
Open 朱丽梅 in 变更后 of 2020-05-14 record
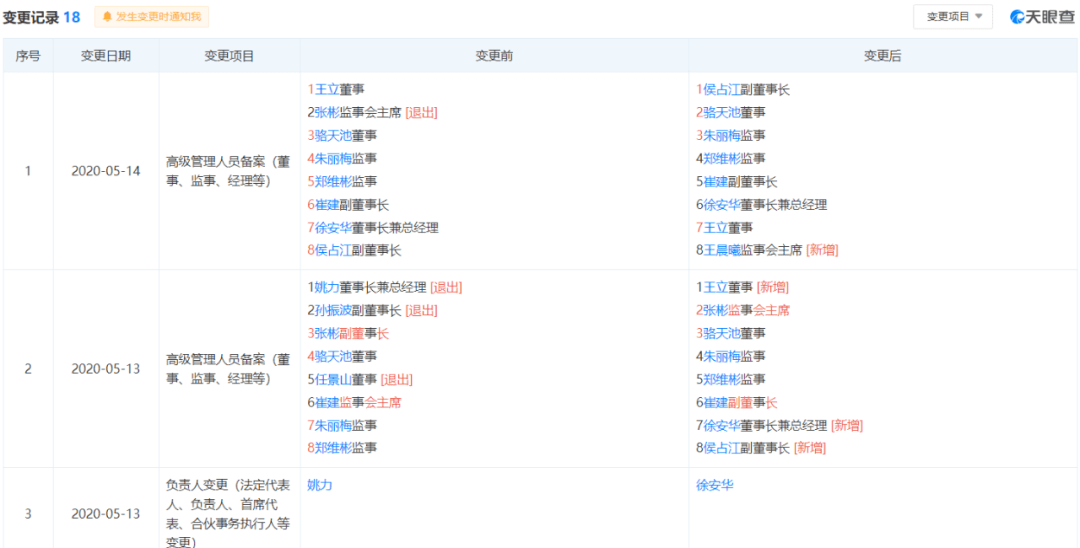722,136
